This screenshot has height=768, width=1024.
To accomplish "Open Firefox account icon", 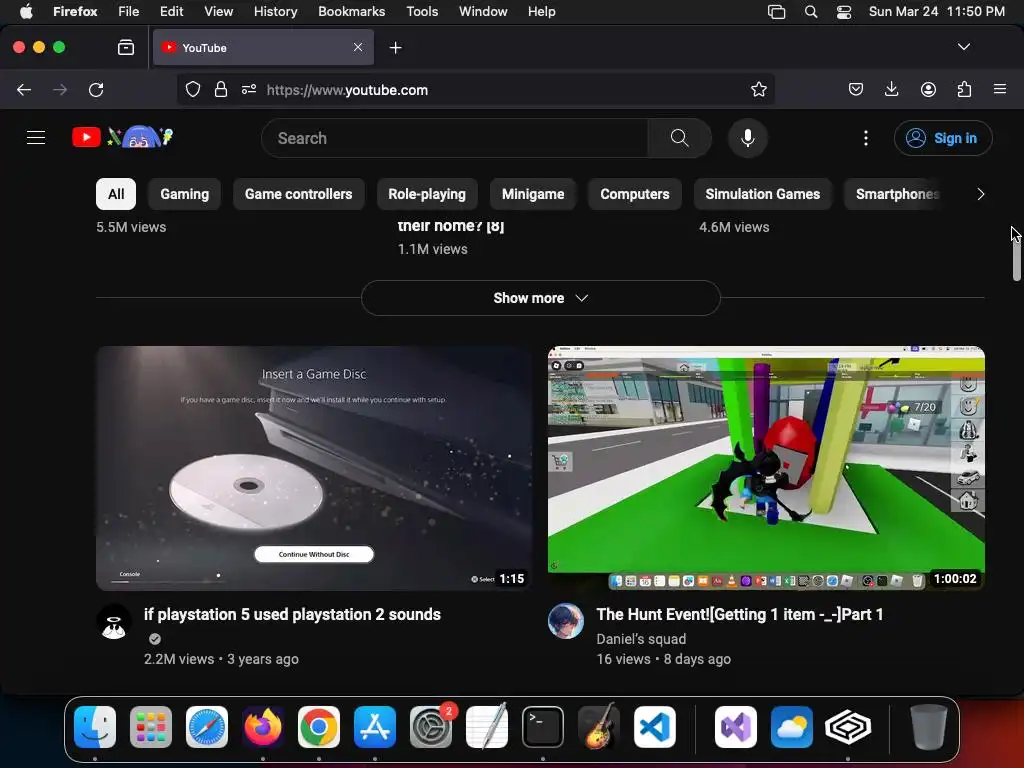I will (x=928, y=89).
